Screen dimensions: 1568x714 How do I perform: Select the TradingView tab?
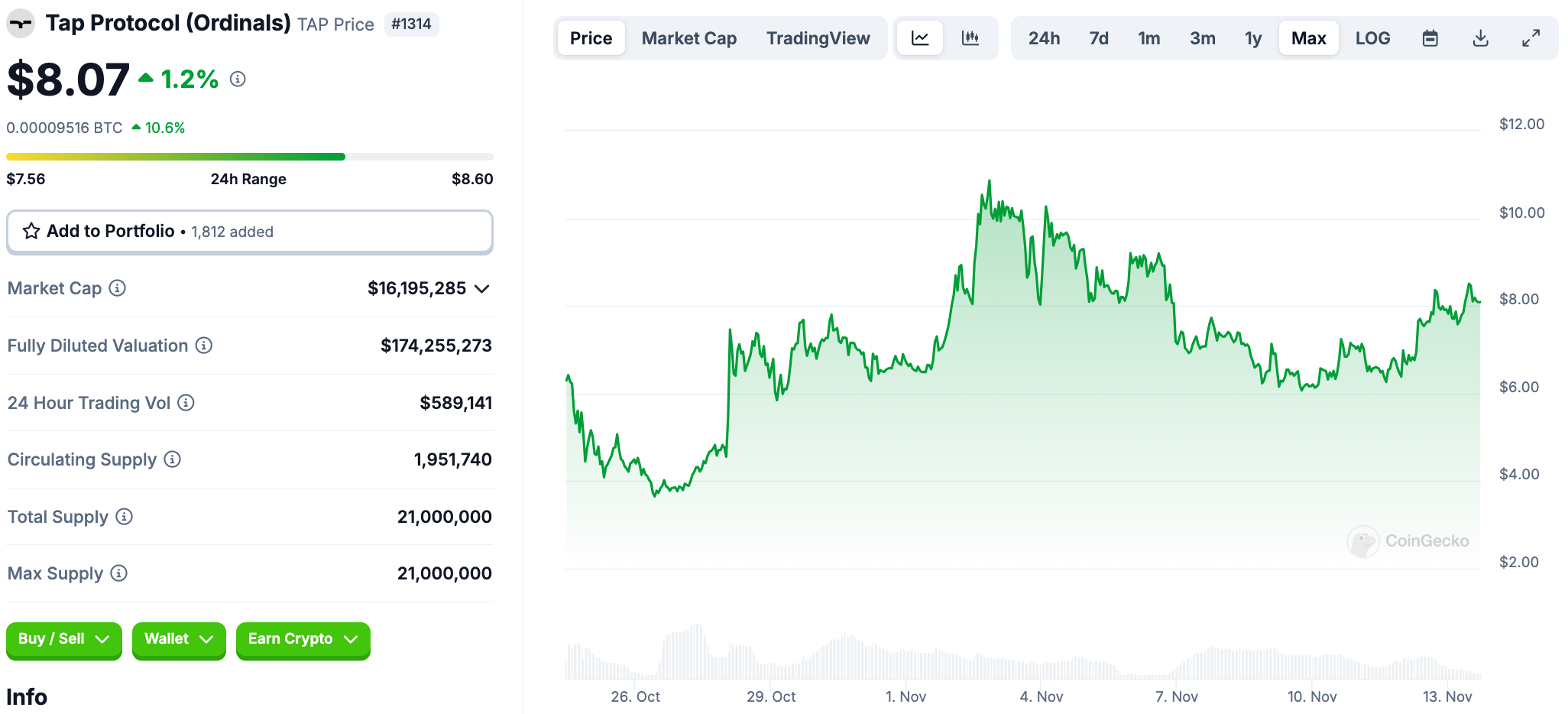pyautogui.click(x=818, y=38)
